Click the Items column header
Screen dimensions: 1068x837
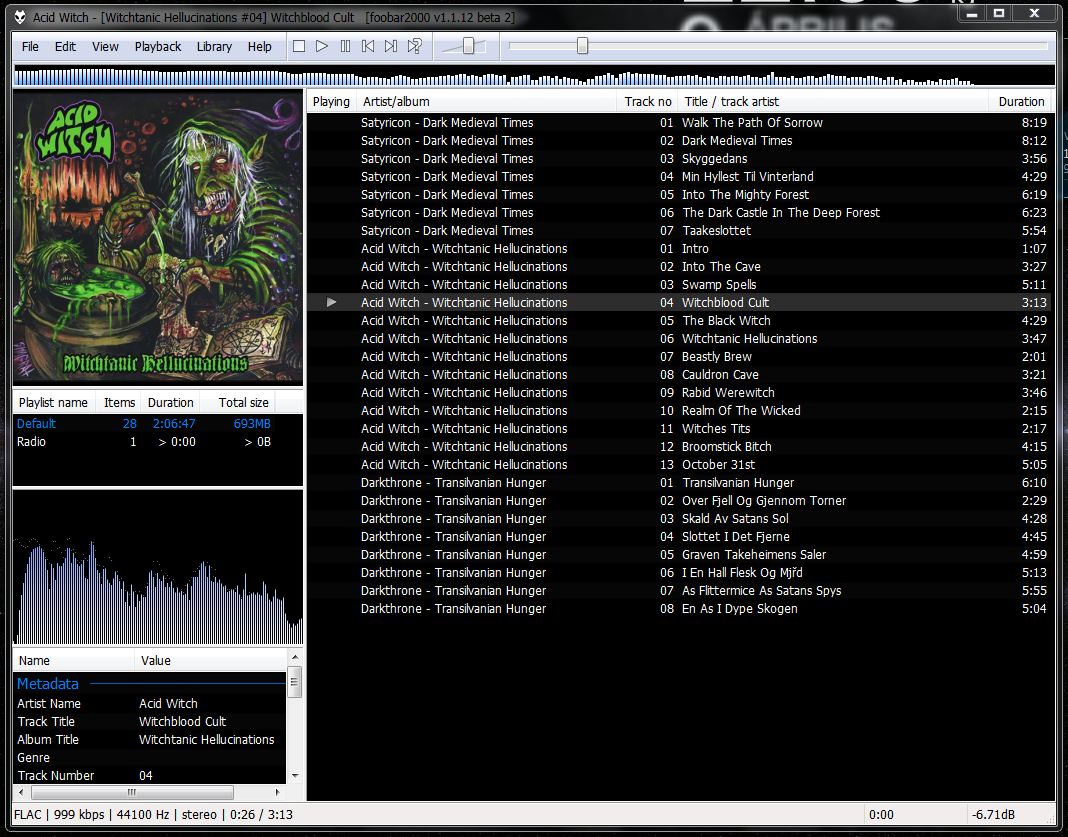(119, 402)
